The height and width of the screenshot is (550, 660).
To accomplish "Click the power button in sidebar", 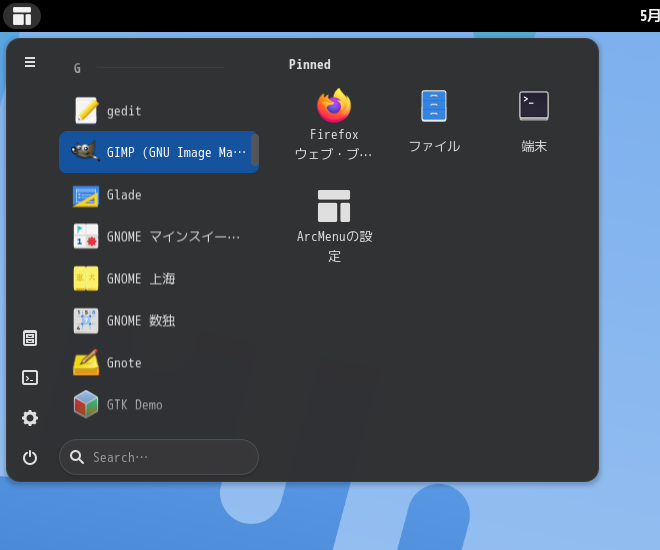I will click(30, 457).
